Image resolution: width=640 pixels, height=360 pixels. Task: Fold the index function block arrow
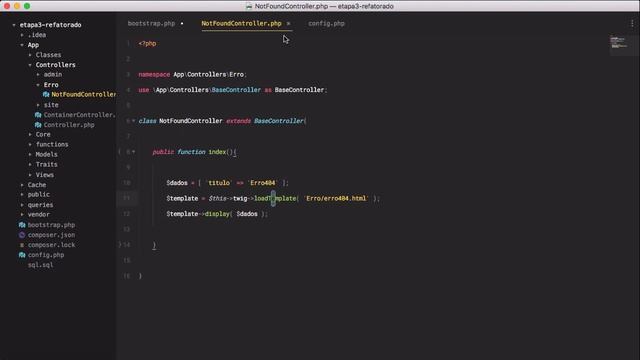pyautogui.click(x=133, y=152)
